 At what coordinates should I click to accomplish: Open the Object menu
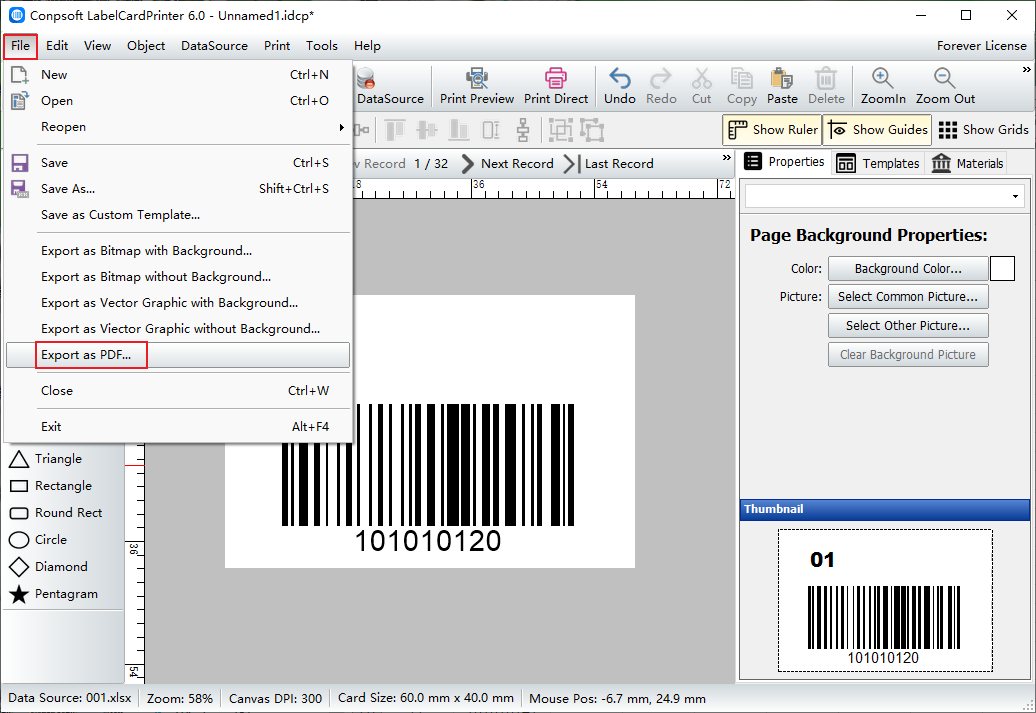[x=146, y=46]
